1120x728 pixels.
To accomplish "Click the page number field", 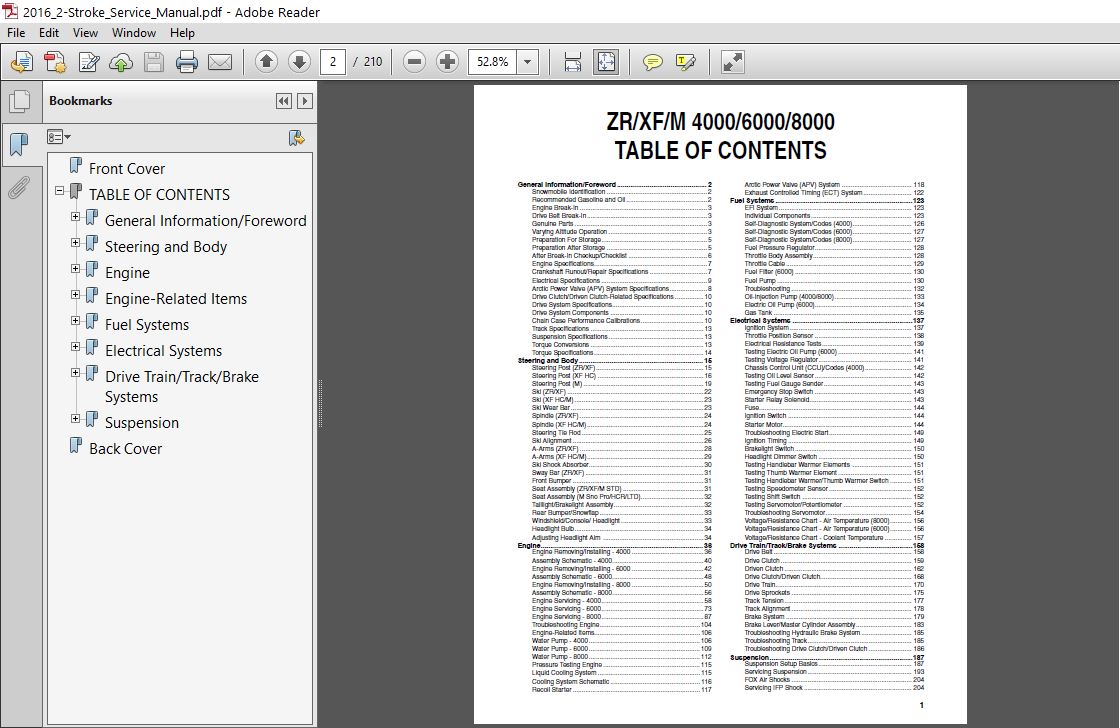I will (x=333, y=62).
